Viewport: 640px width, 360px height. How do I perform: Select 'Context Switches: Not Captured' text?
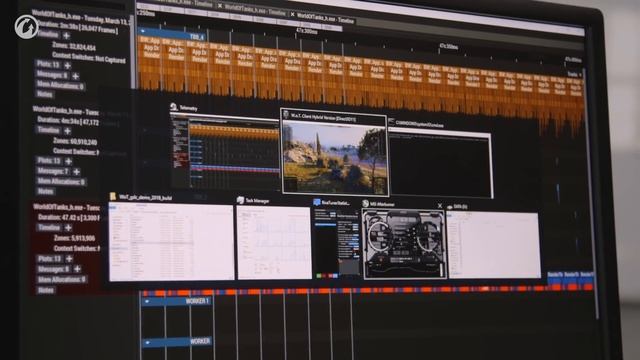click(x=89, y=58)
